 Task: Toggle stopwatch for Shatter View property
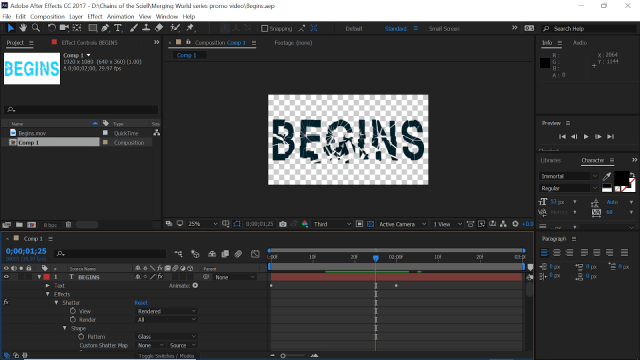click(73, 311)
